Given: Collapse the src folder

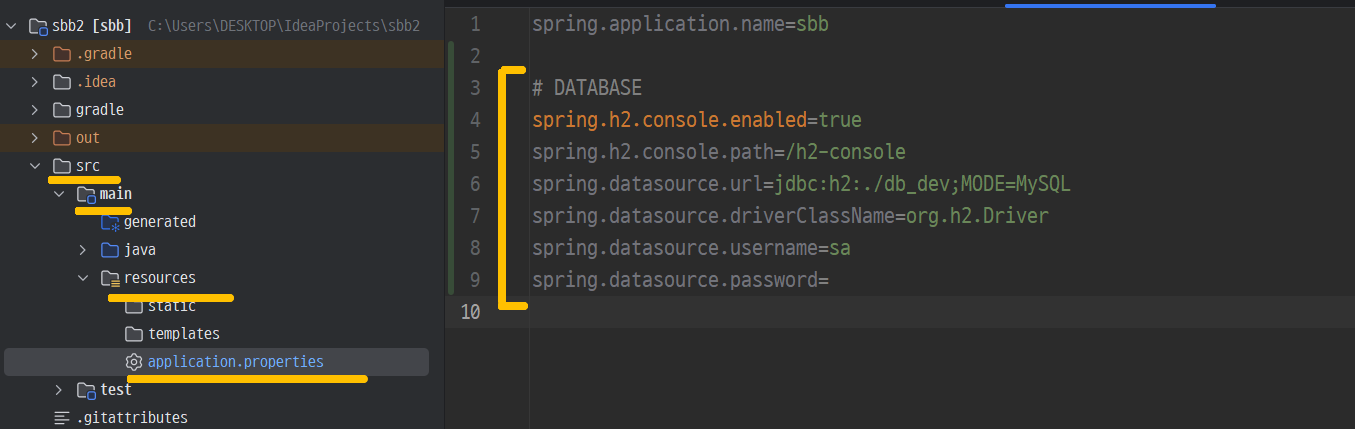Looking at the screenshot, I should 34,166.
